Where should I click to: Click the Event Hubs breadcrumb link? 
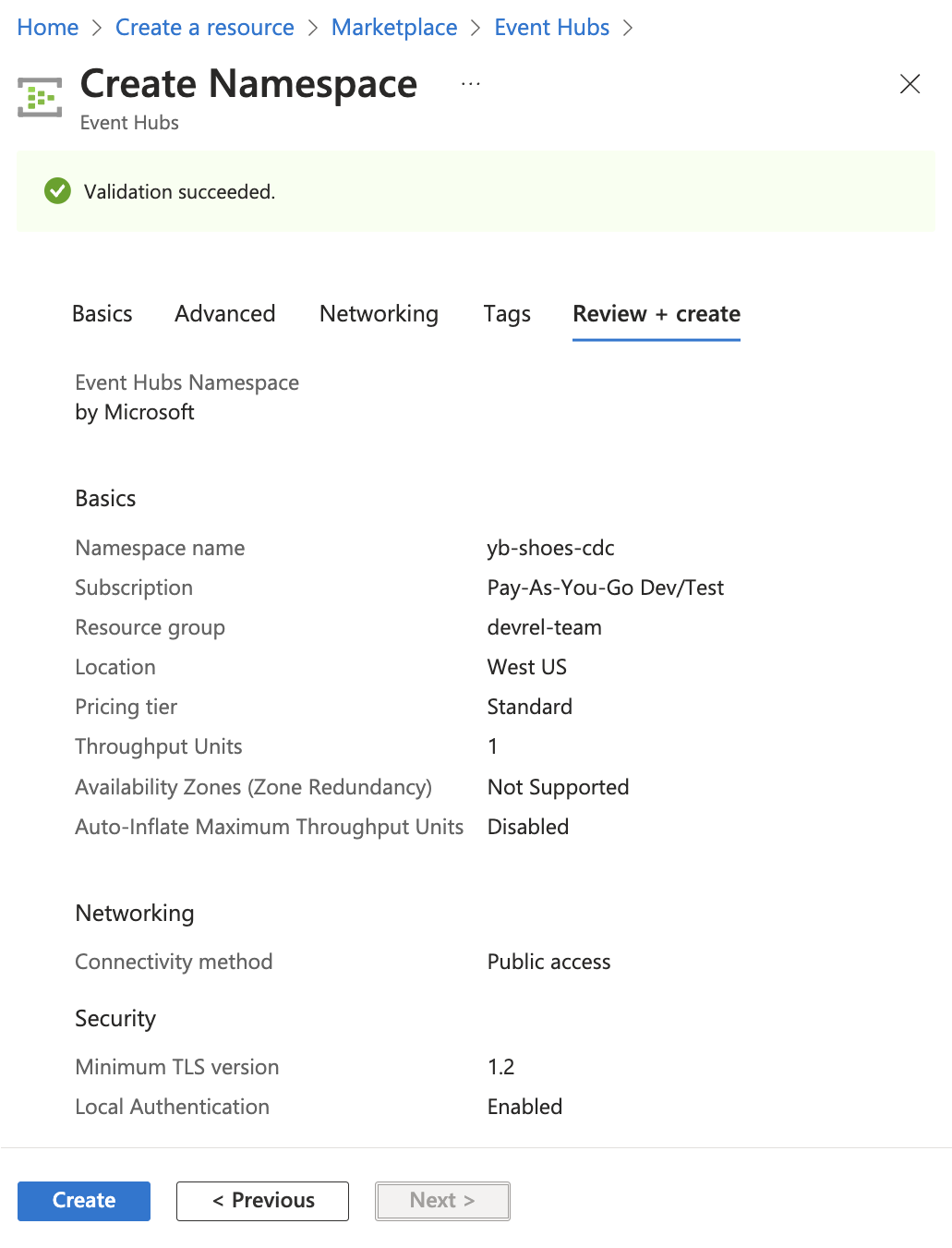point(551,28)
